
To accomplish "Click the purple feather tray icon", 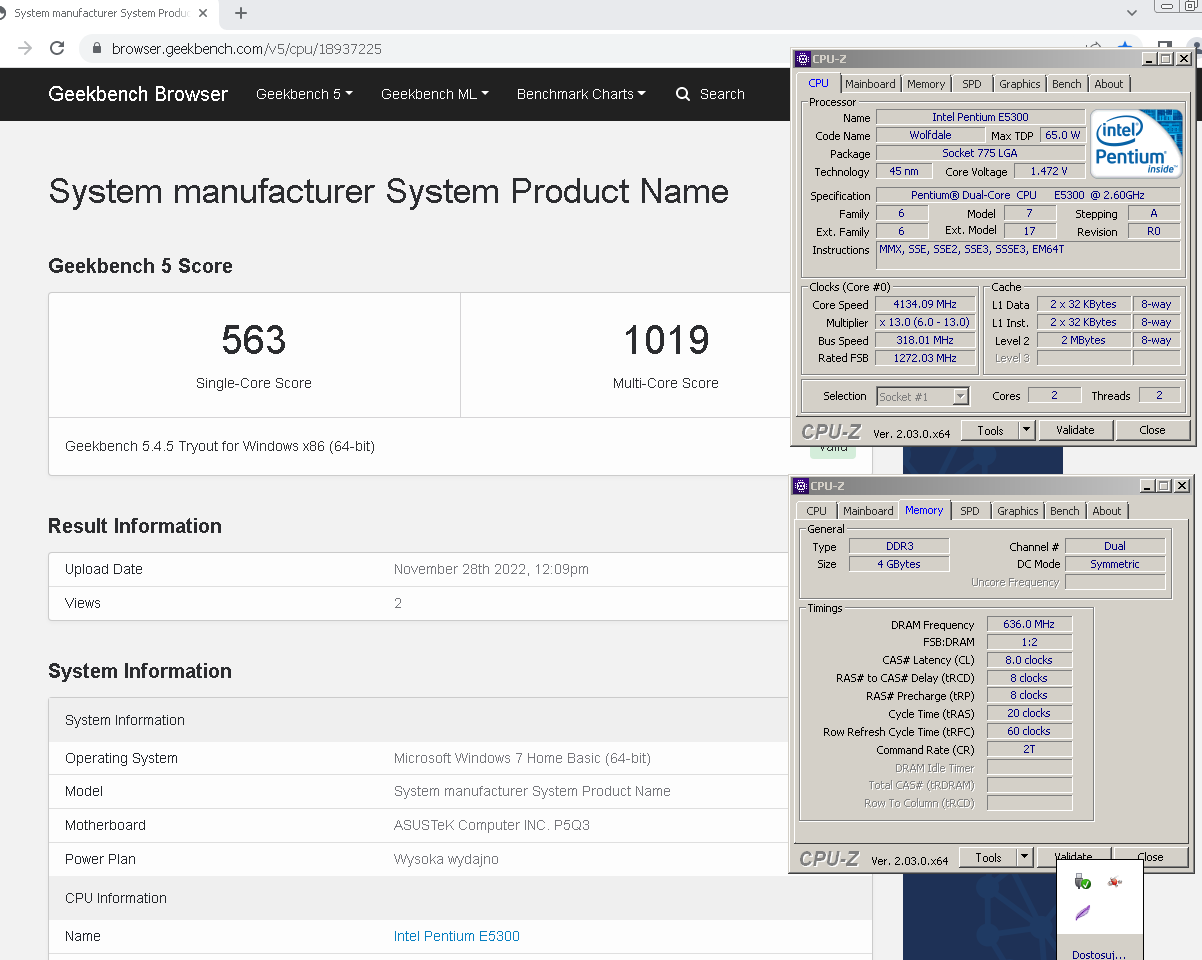I will 1082,913.
